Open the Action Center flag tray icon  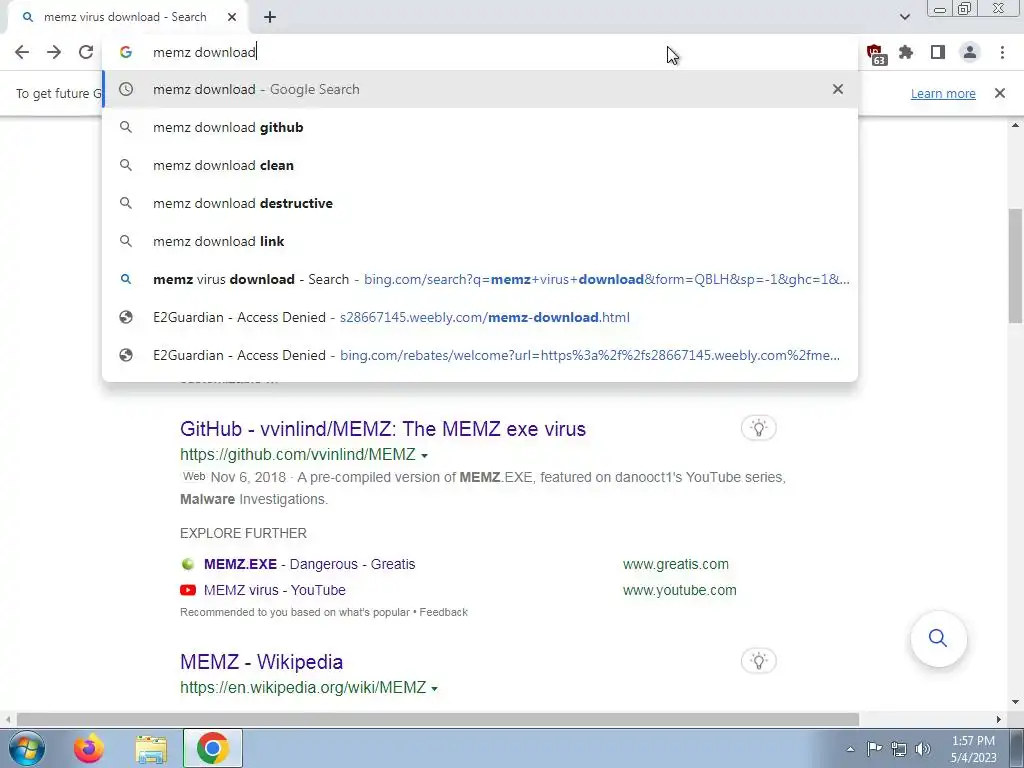(x=874, y=748)
